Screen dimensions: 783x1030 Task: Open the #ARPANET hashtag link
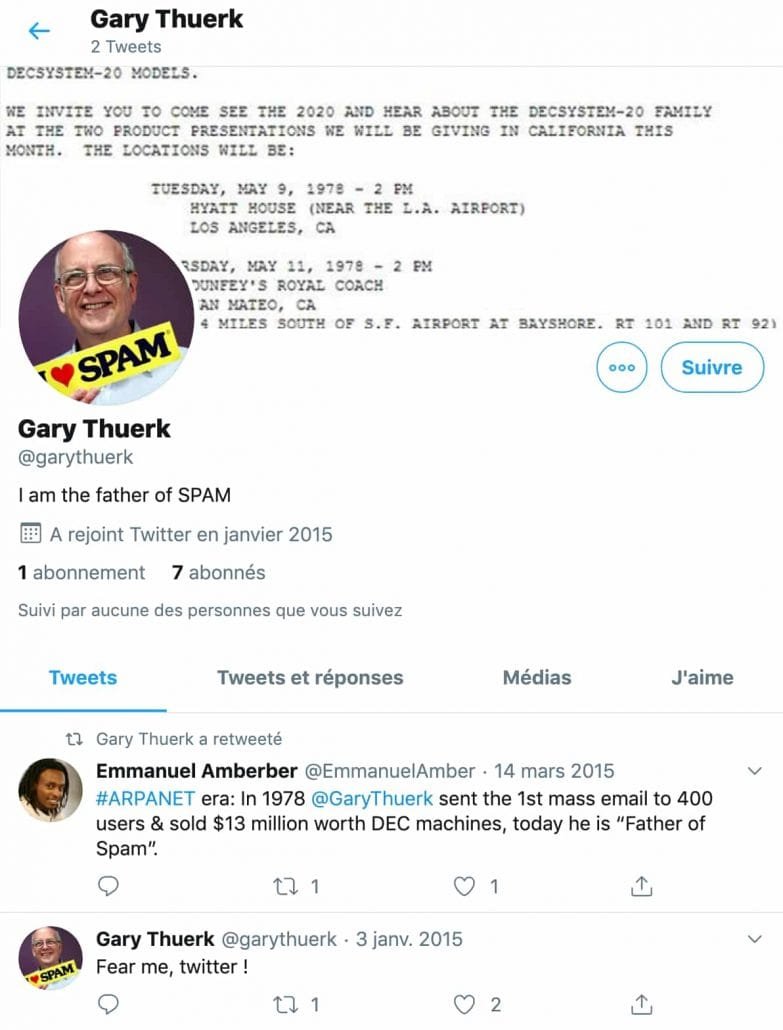pos(145,798)
